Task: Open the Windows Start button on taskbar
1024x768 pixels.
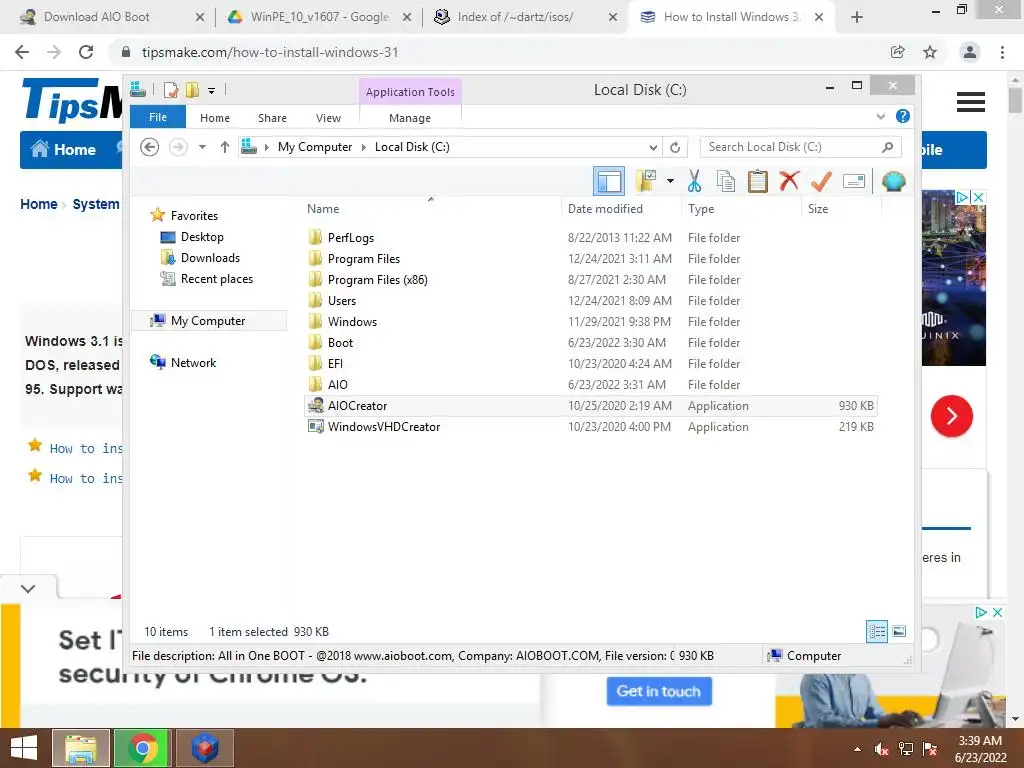Action: [24, 748]
